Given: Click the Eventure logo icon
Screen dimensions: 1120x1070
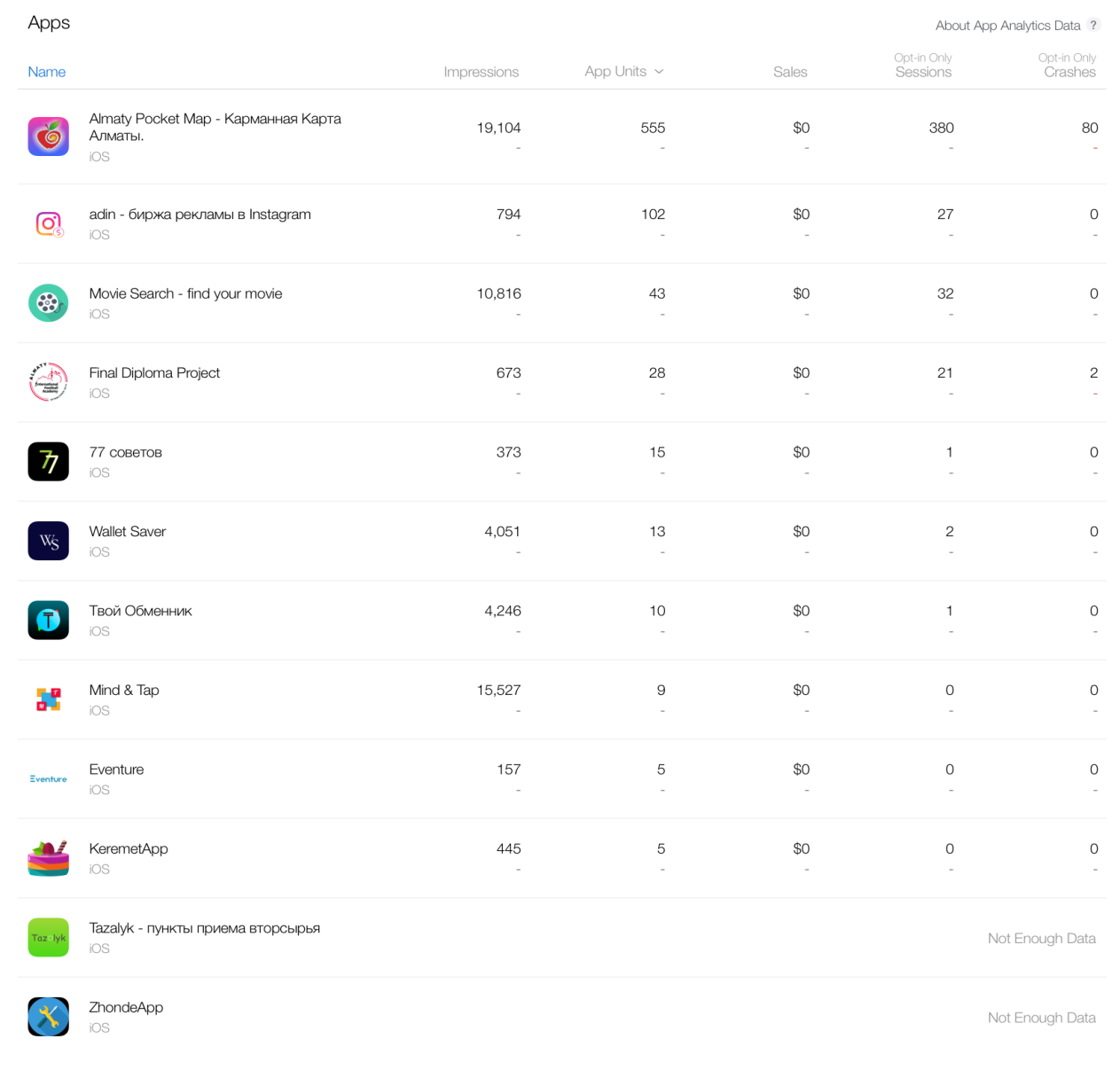Looking at the screenshot, I should point(48,779).
